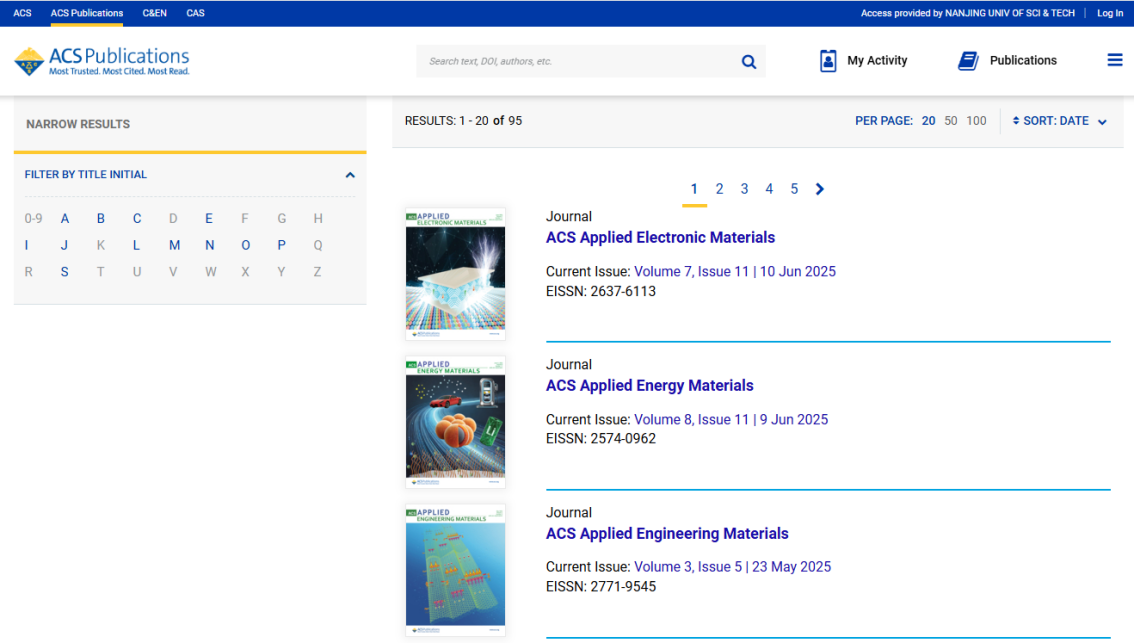The width and height of the screenshot is (1134, 643).
Task: Open the C&EN tab
Action: (x=155, y=13)
